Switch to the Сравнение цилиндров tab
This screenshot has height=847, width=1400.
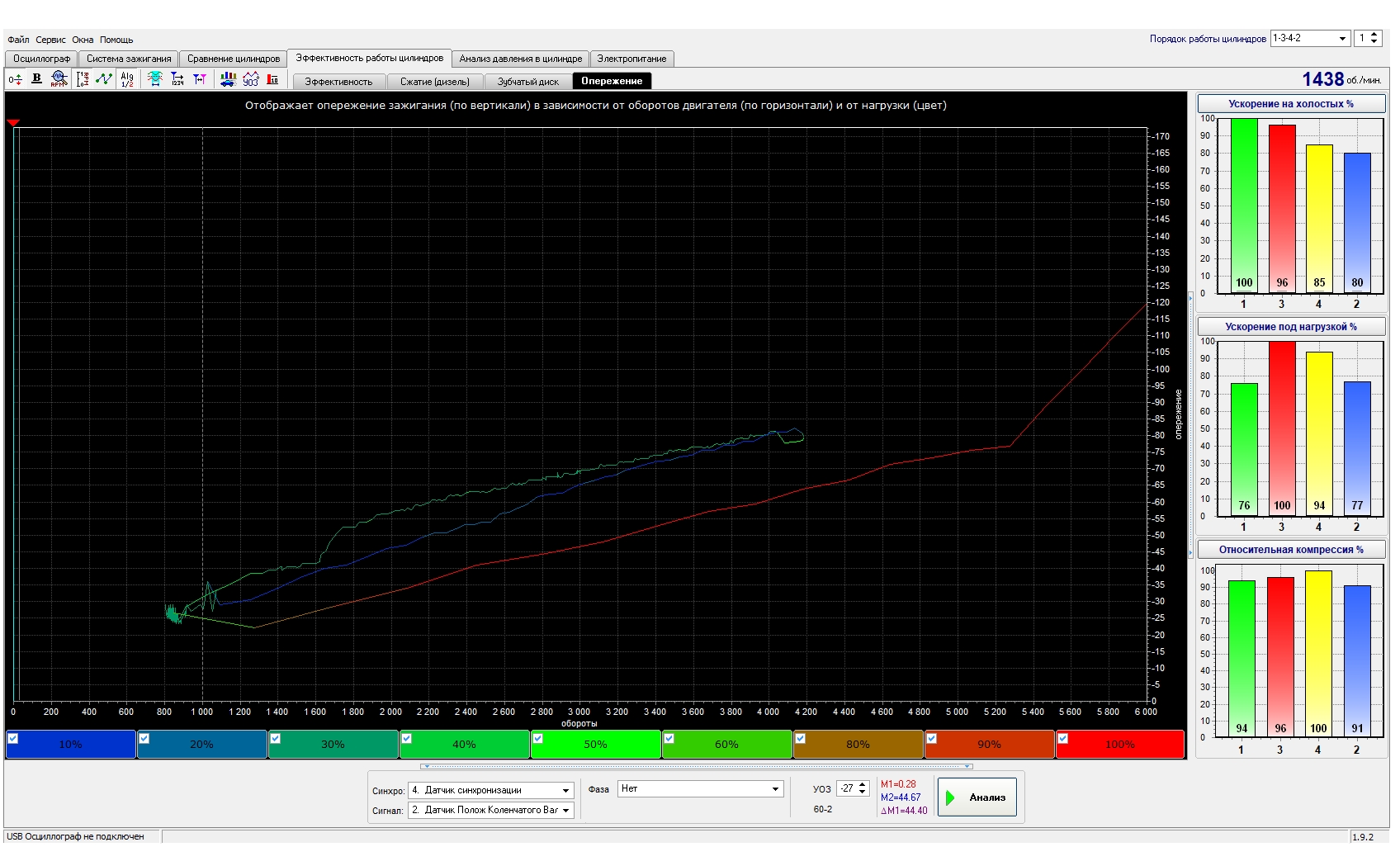234,59
